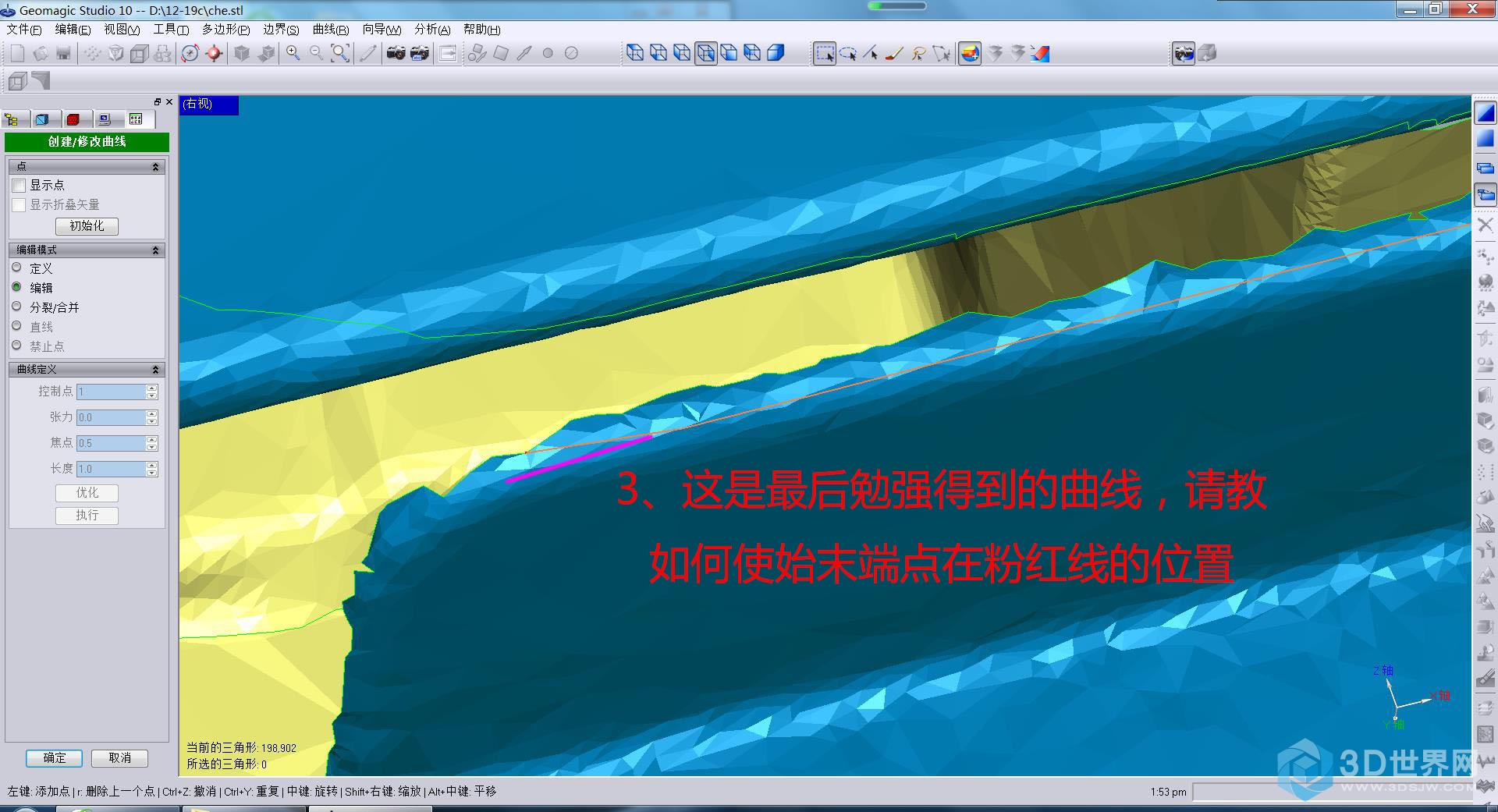The image size is (1498, 812).
Task: Select the 分裂/合并 radio option
Action: coord(16,307)
